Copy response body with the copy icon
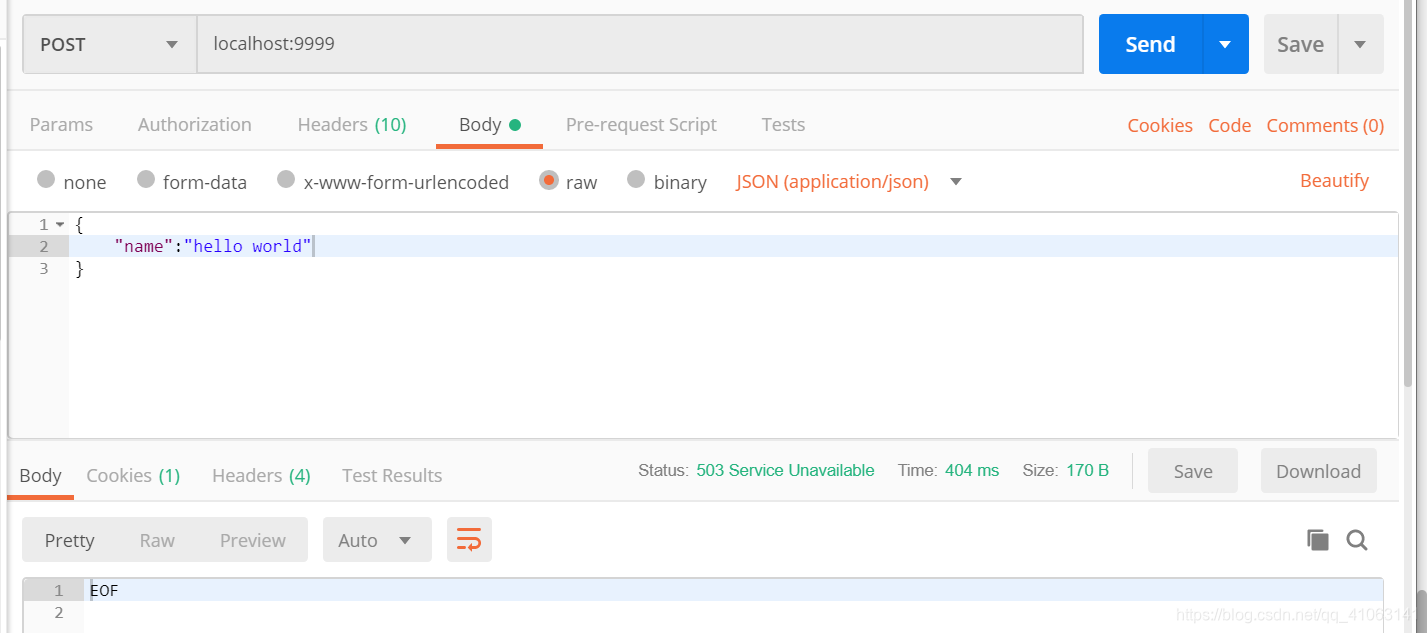This screenshot has height=633, width=1427. click(1318, 540)
